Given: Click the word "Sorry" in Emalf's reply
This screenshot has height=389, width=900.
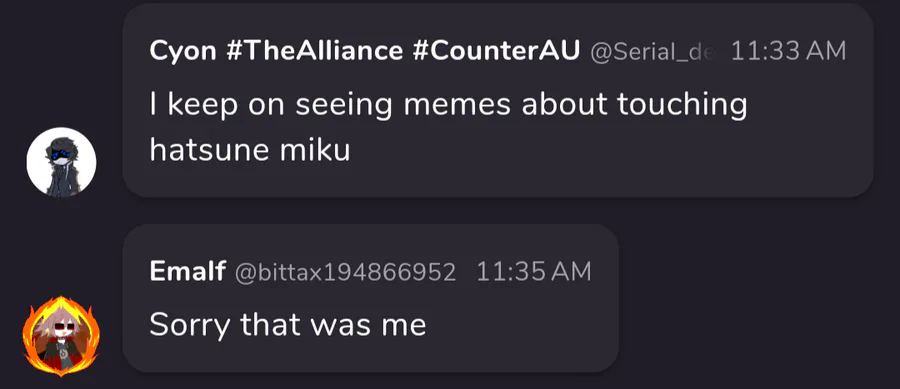Looking at the screenshot, I should pyautogui.click(x=189, y=326).
